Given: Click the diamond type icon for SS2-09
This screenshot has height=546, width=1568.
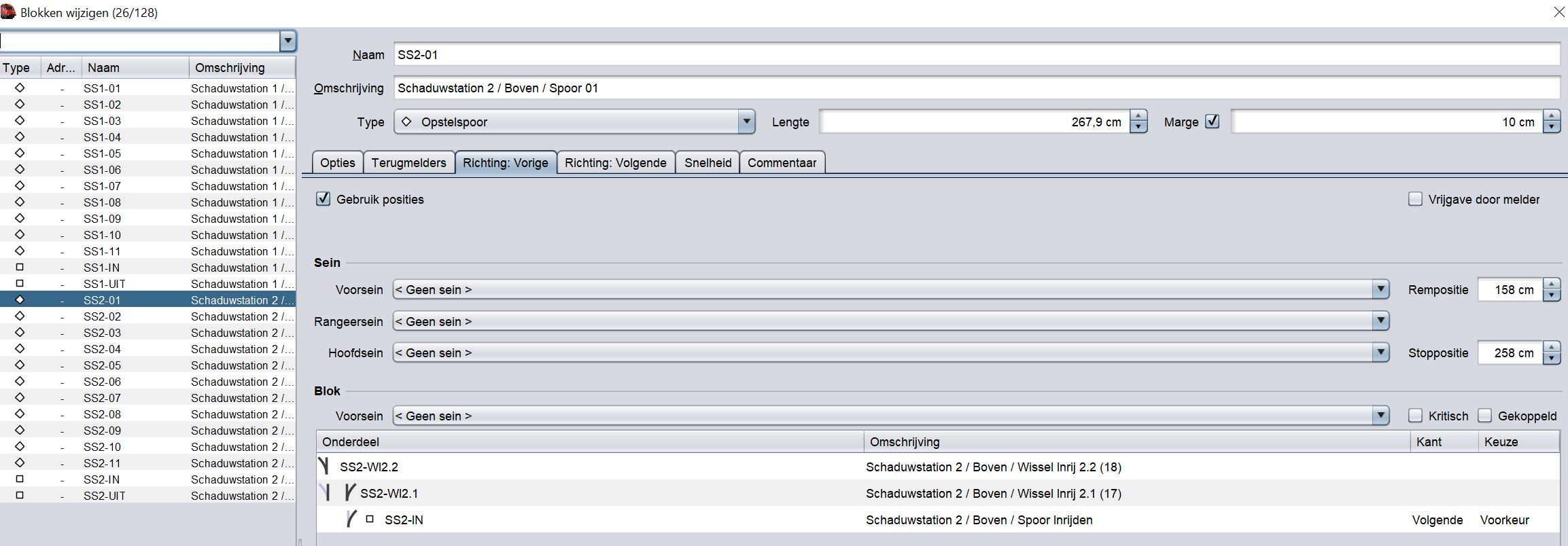Looking at the screenshot, I should pos(20,430).
